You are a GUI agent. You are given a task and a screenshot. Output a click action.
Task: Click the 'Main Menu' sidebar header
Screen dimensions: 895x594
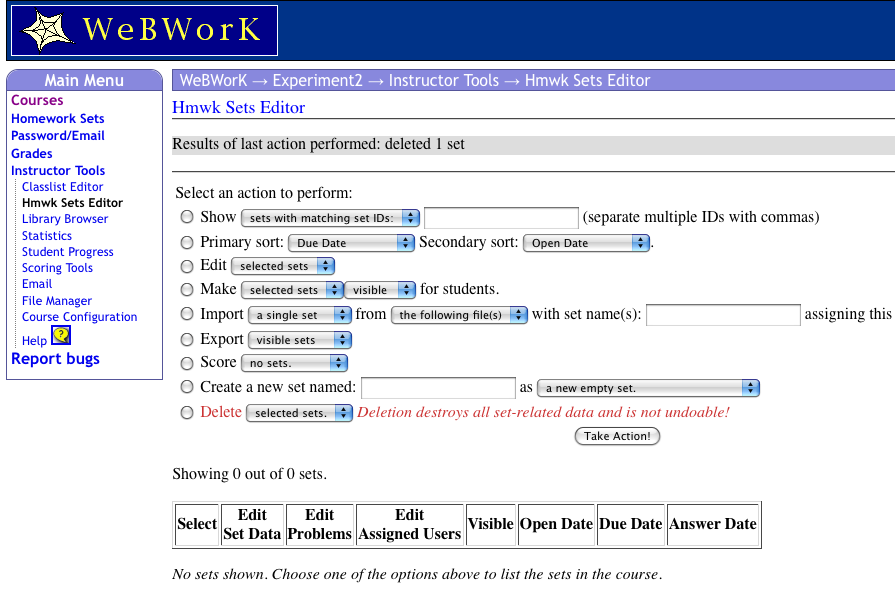84,80
